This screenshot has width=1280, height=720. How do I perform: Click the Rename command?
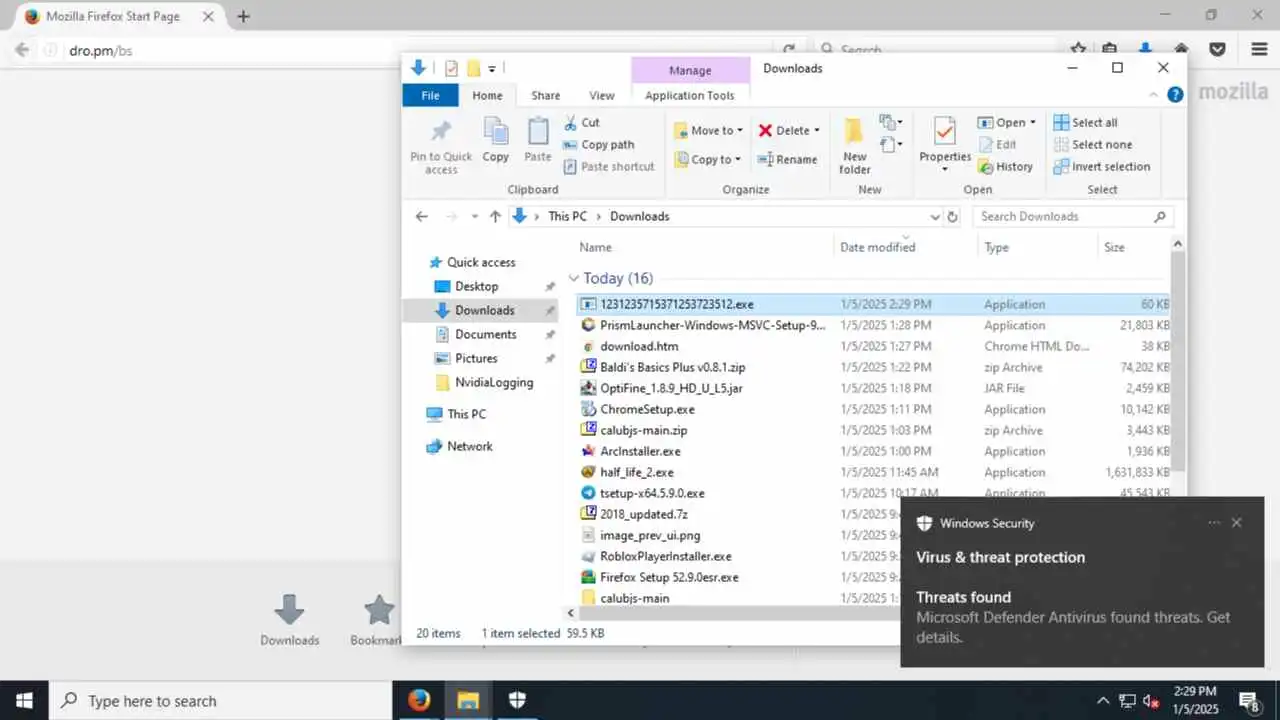coord(787,159)
